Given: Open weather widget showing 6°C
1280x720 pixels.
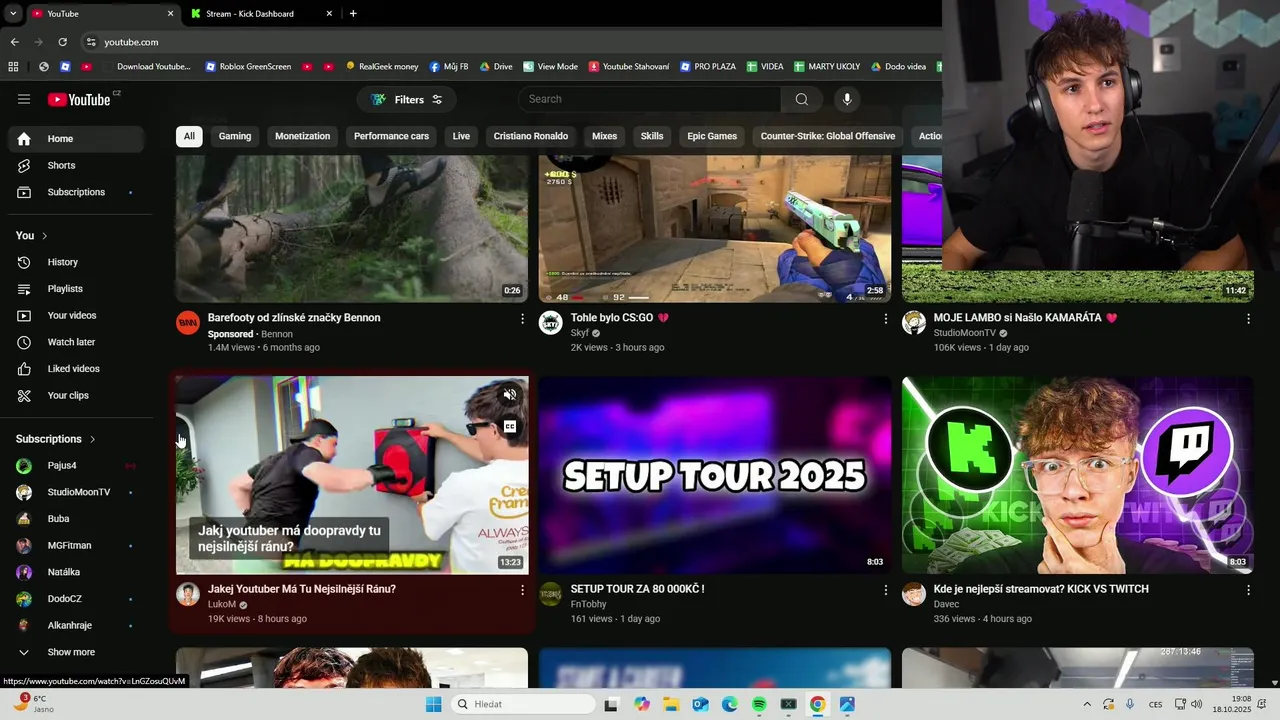Looking at the screenshot, I should [32, 704].
